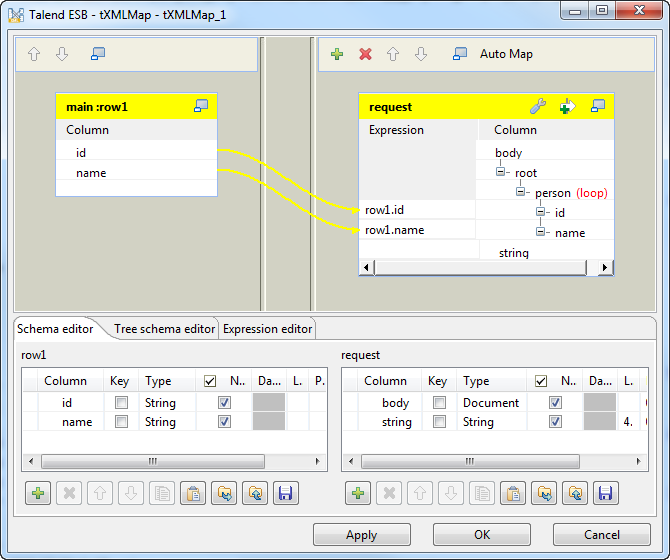Save the request schema with the floppy disk icon
Image resolution: width=670 pixels, height=560 pixels.
pyautogui.click(x=603, y=493)
